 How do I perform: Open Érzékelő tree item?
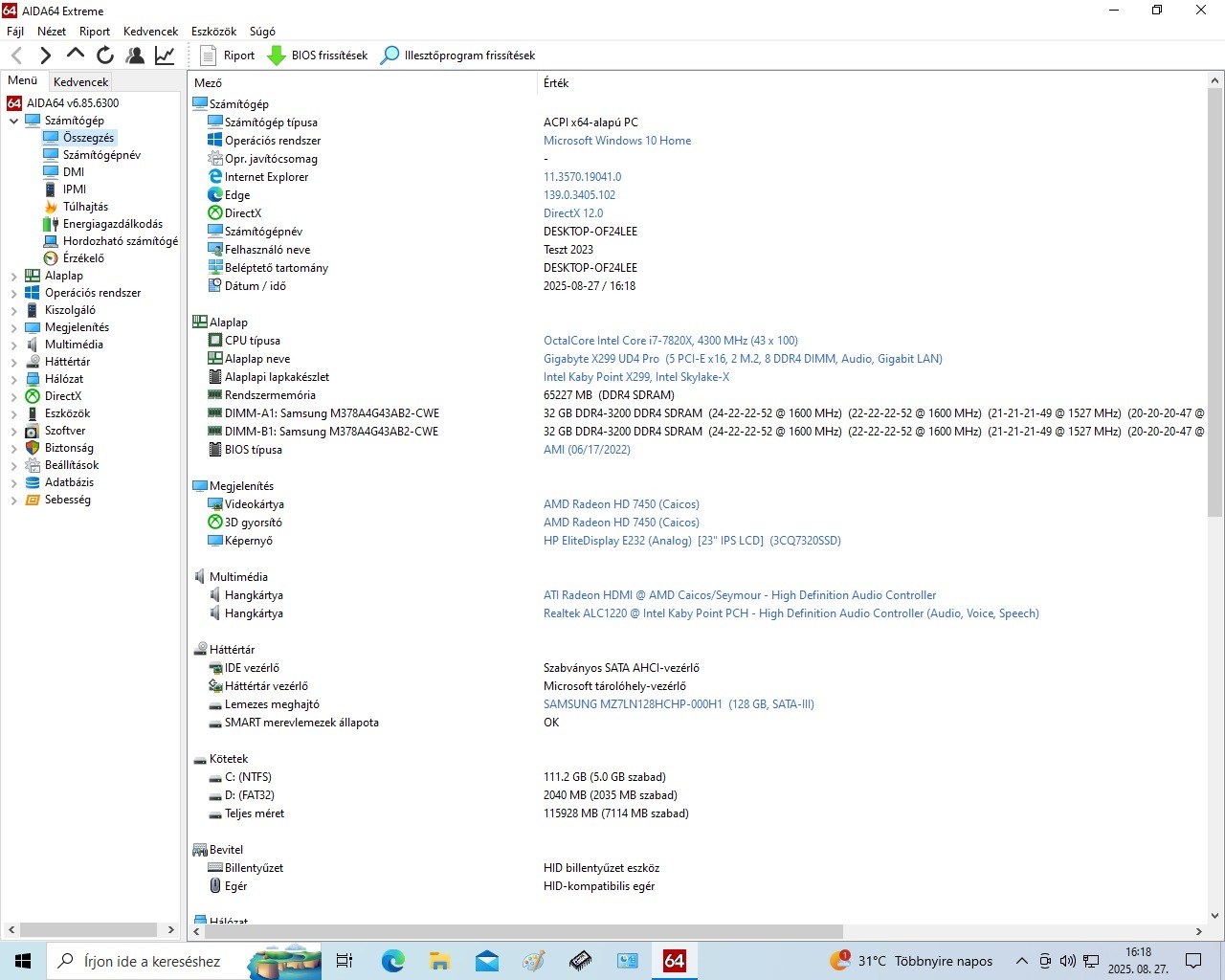coord(83,258)
